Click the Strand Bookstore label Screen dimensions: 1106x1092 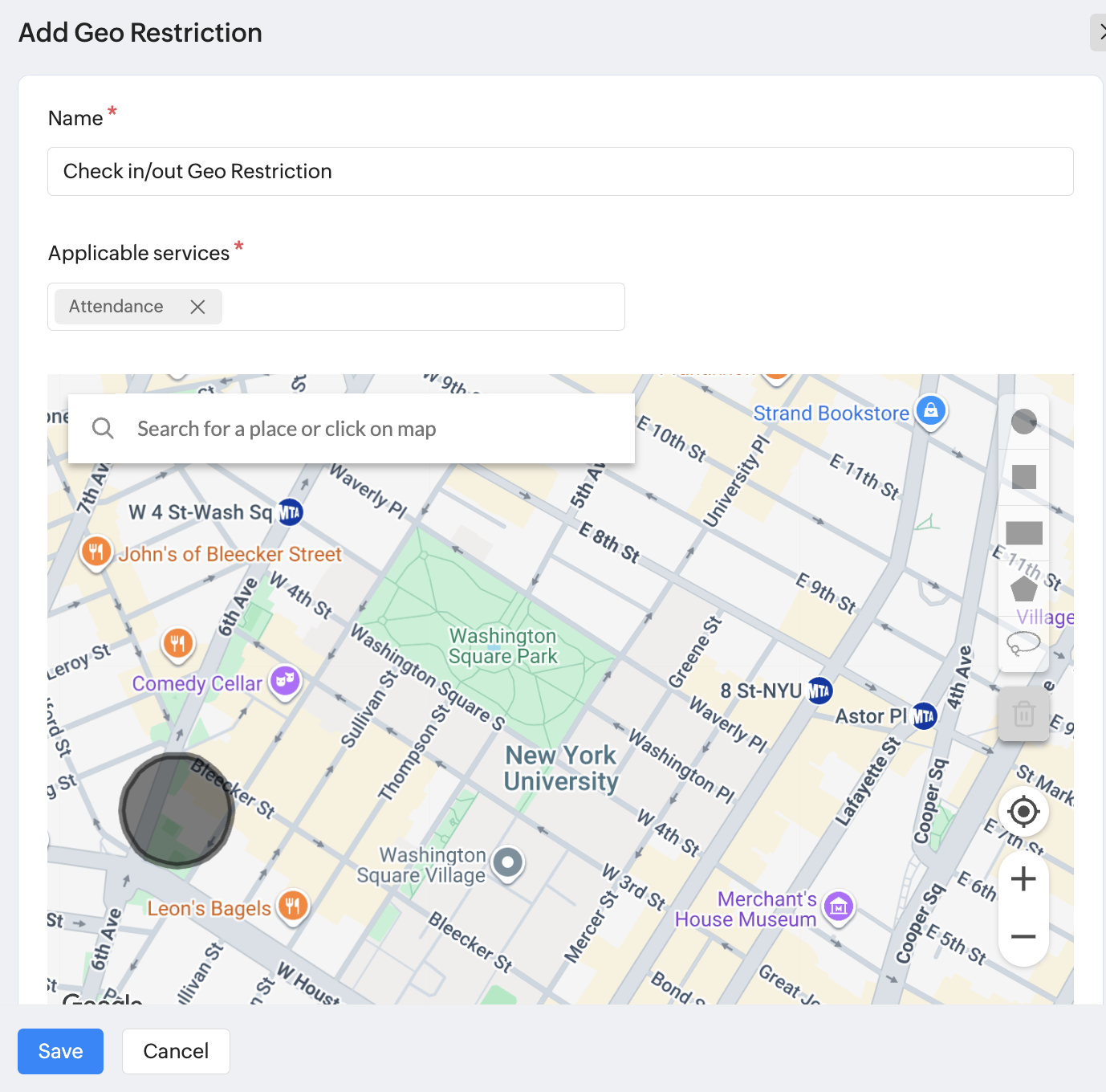831,414
